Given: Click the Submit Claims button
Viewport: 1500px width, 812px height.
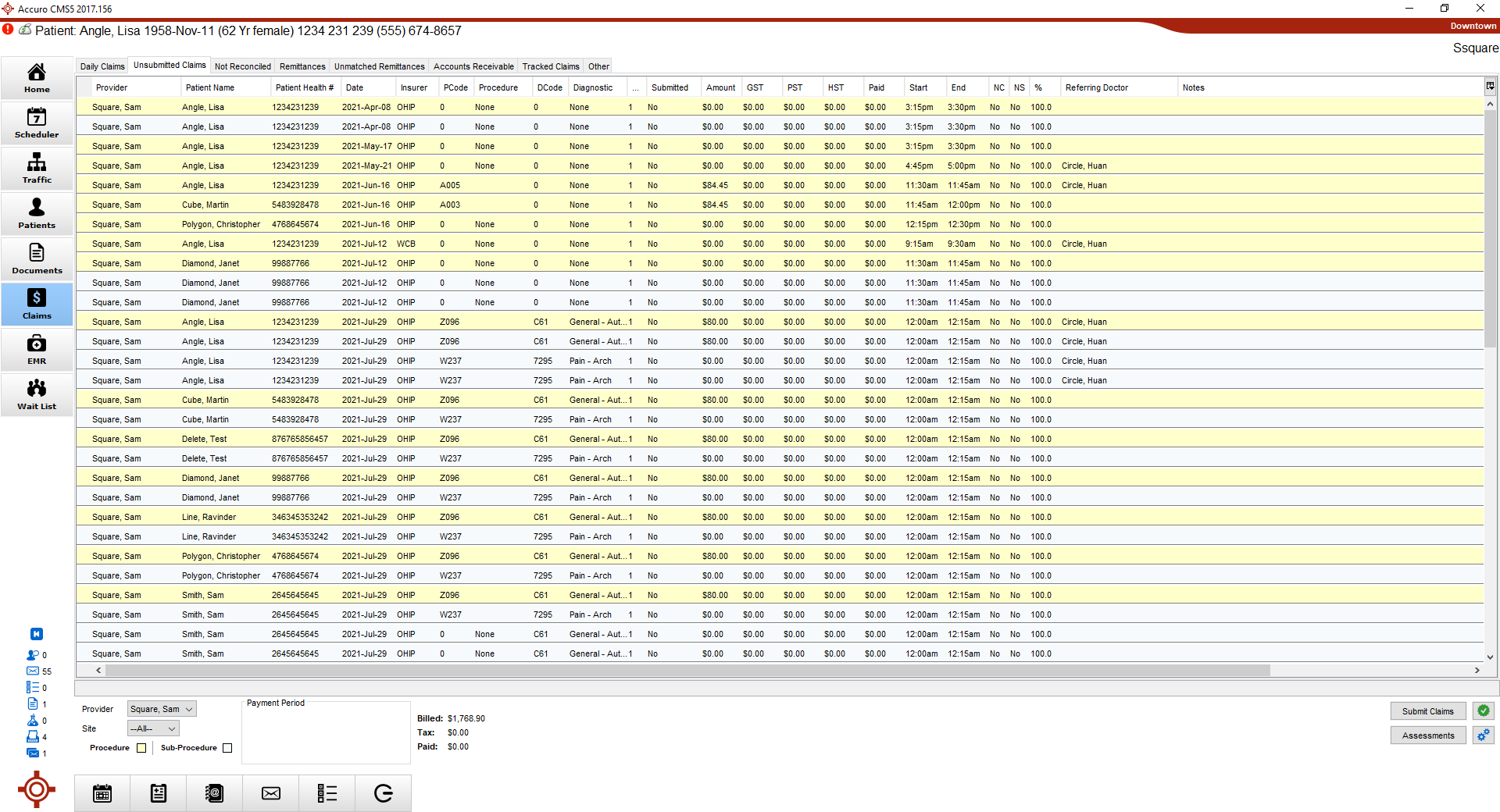Looking at the screenshot, I should click(x=1427, y=711).
